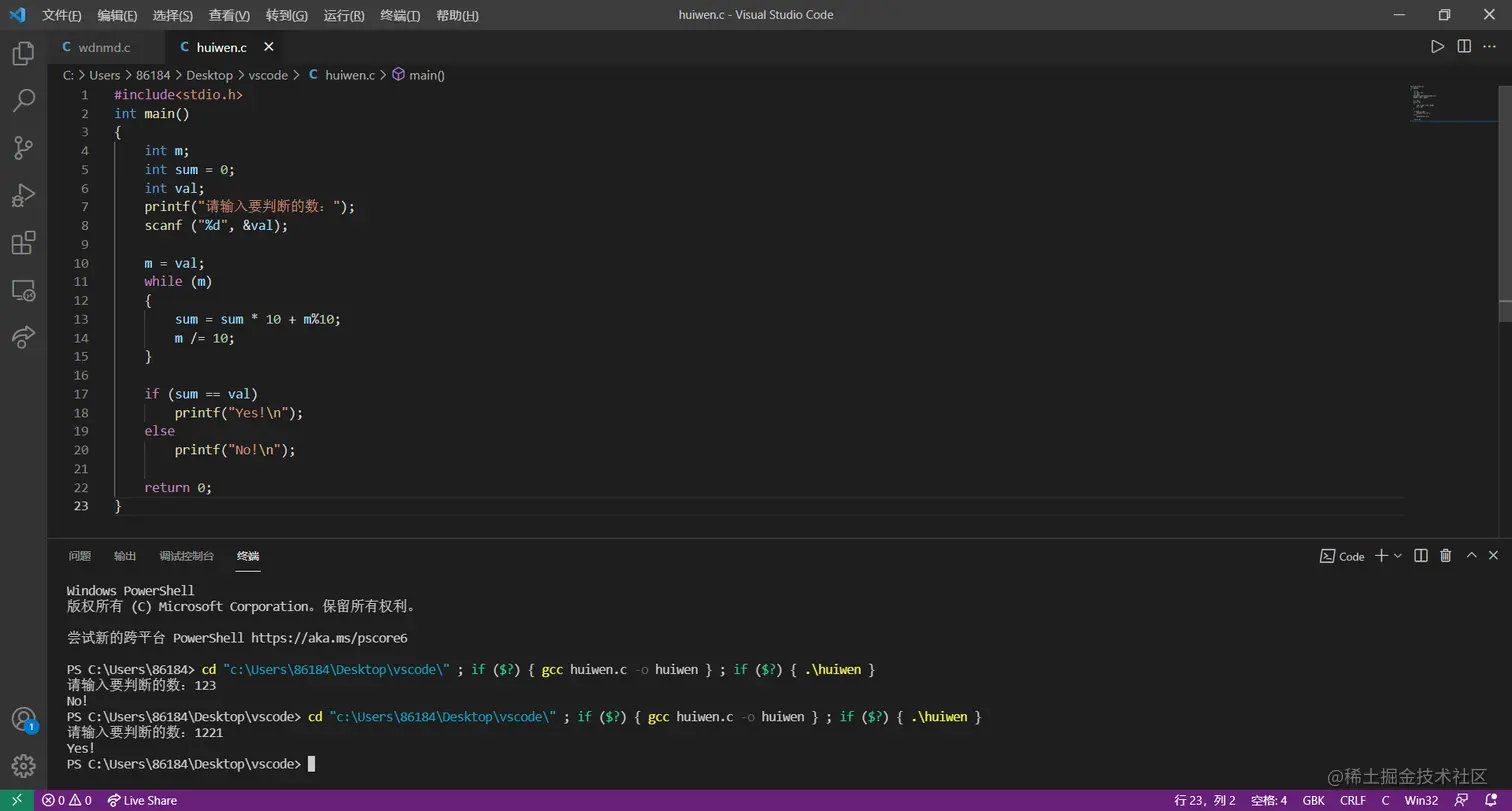Maximize the panel with the up chevron

pyautogui.click(x=1471, y=556)
